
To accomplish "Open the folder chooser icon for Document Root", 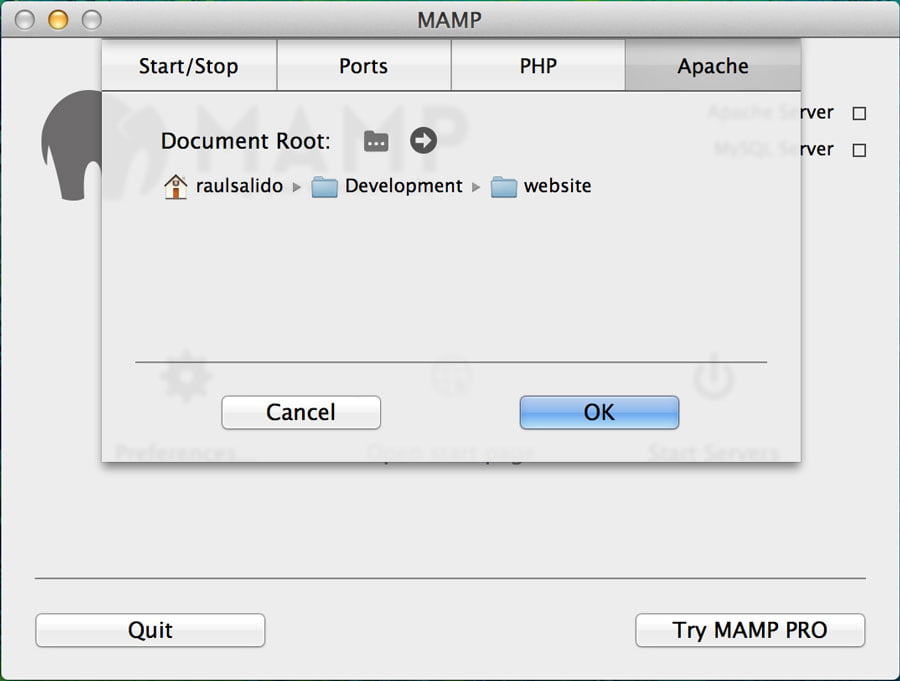I will (376, 141).
